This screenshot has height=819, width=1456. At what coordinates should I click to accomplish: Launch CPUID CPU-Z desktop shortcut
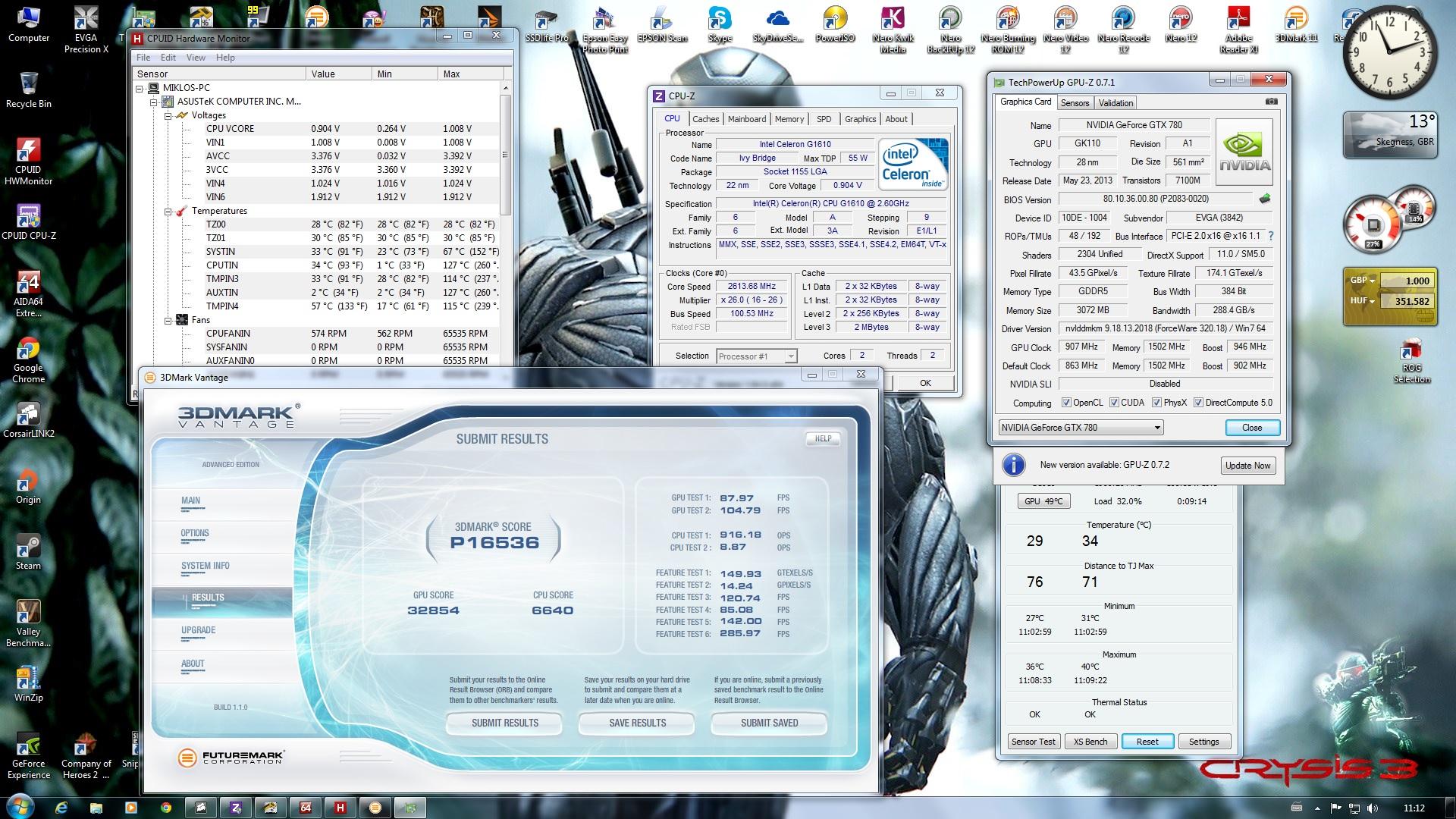(29, 222)
